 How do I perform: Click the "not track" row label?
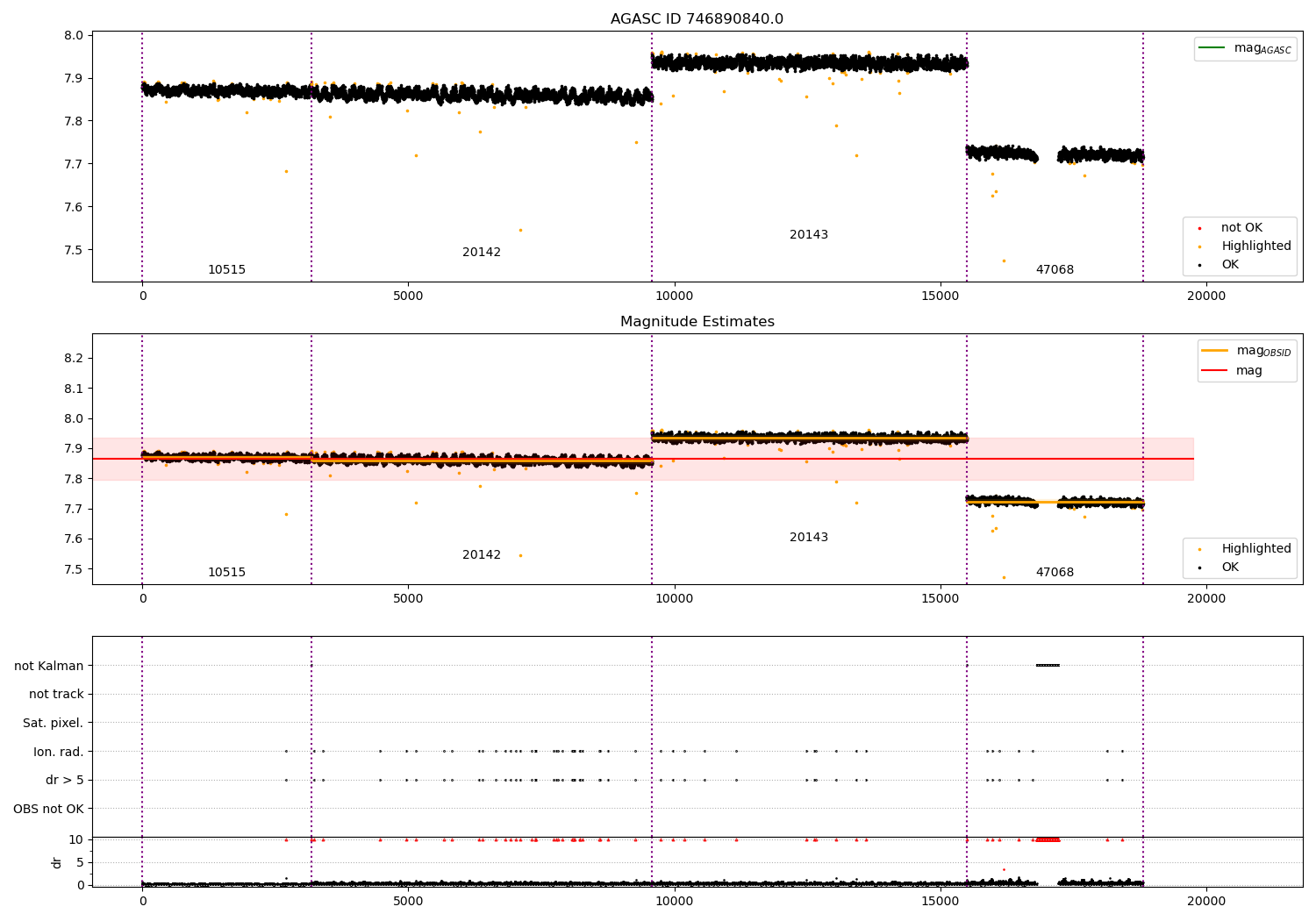coord(56,694)
